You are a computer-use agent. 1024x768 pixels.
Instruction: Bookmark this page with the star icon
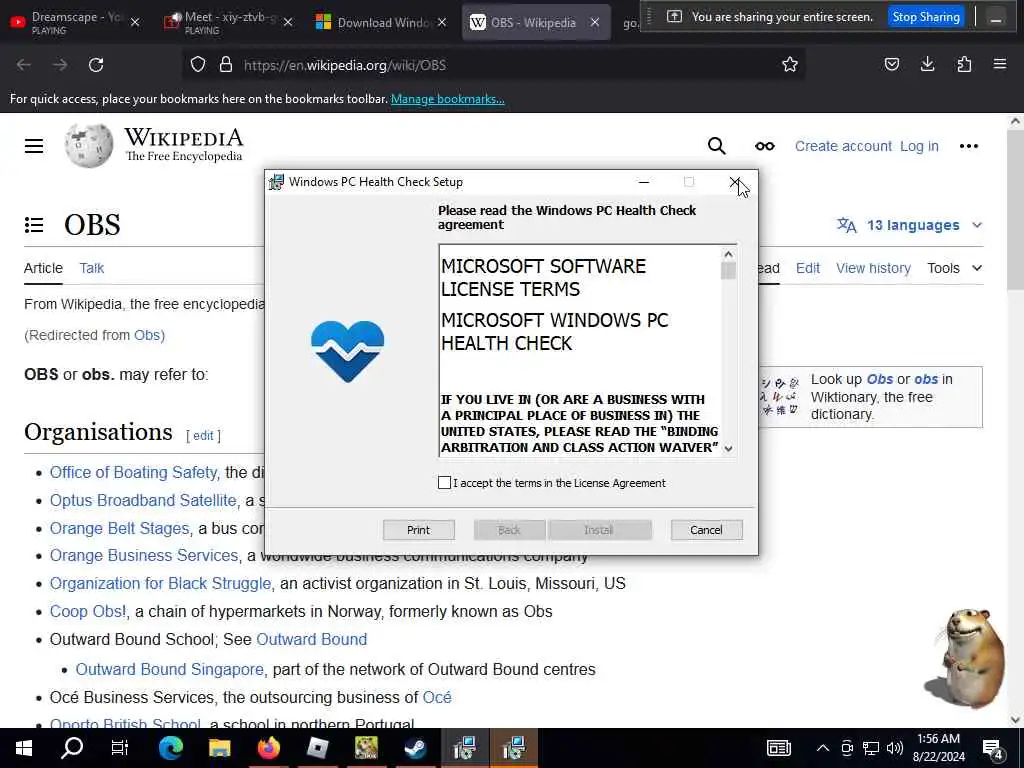click(790, 65)
